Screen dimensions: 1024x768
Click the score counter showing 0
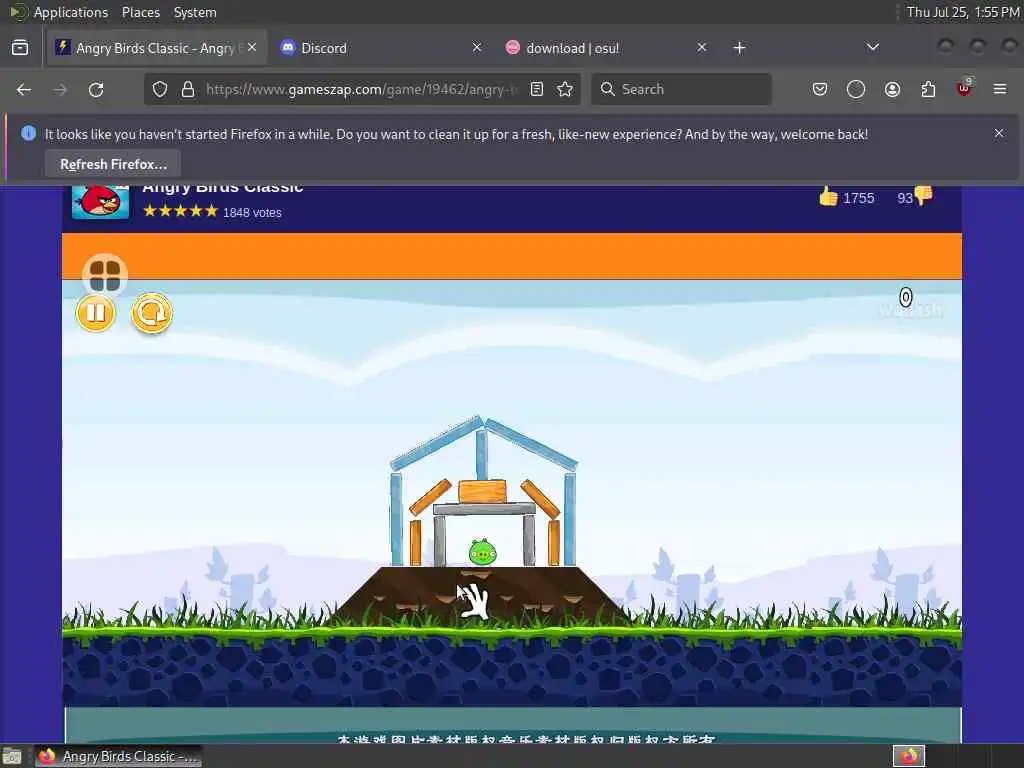pyautogui.click(x=905, y=298)
